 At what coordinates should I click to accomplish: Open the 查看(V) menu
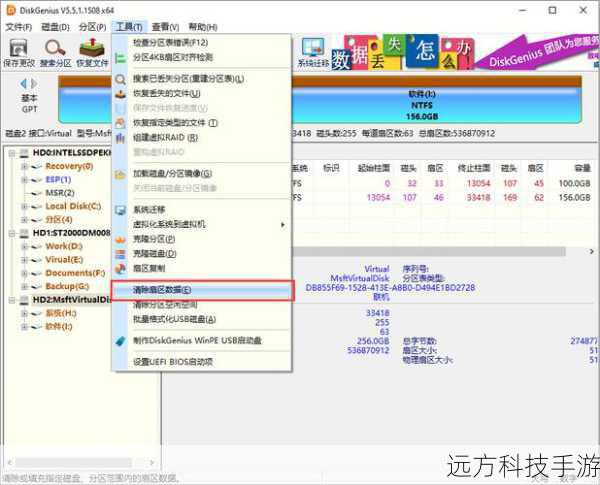(165, 27)
